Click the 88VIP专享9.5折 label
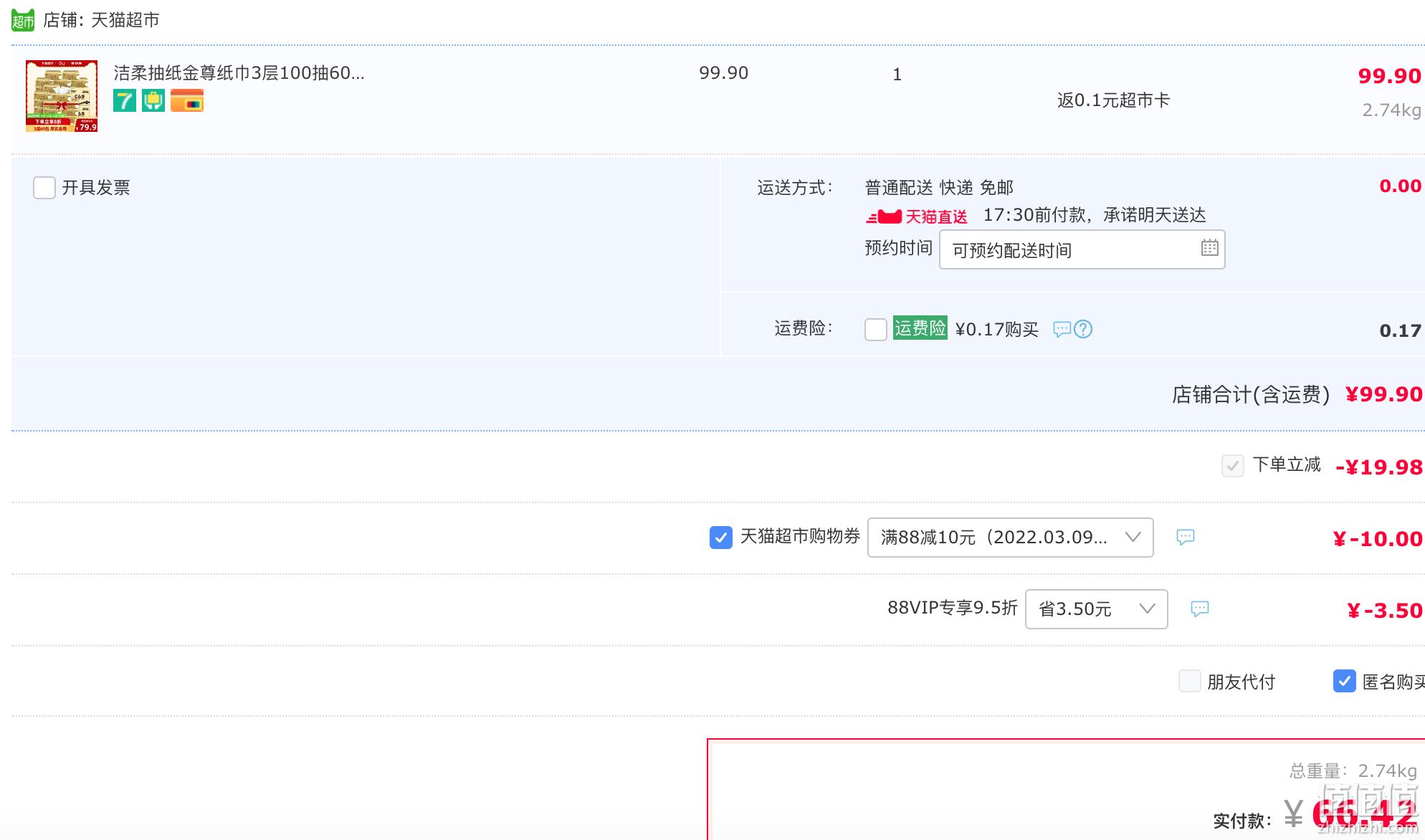Viewport: 1425px width, 840px height. [x=952, y=608]
